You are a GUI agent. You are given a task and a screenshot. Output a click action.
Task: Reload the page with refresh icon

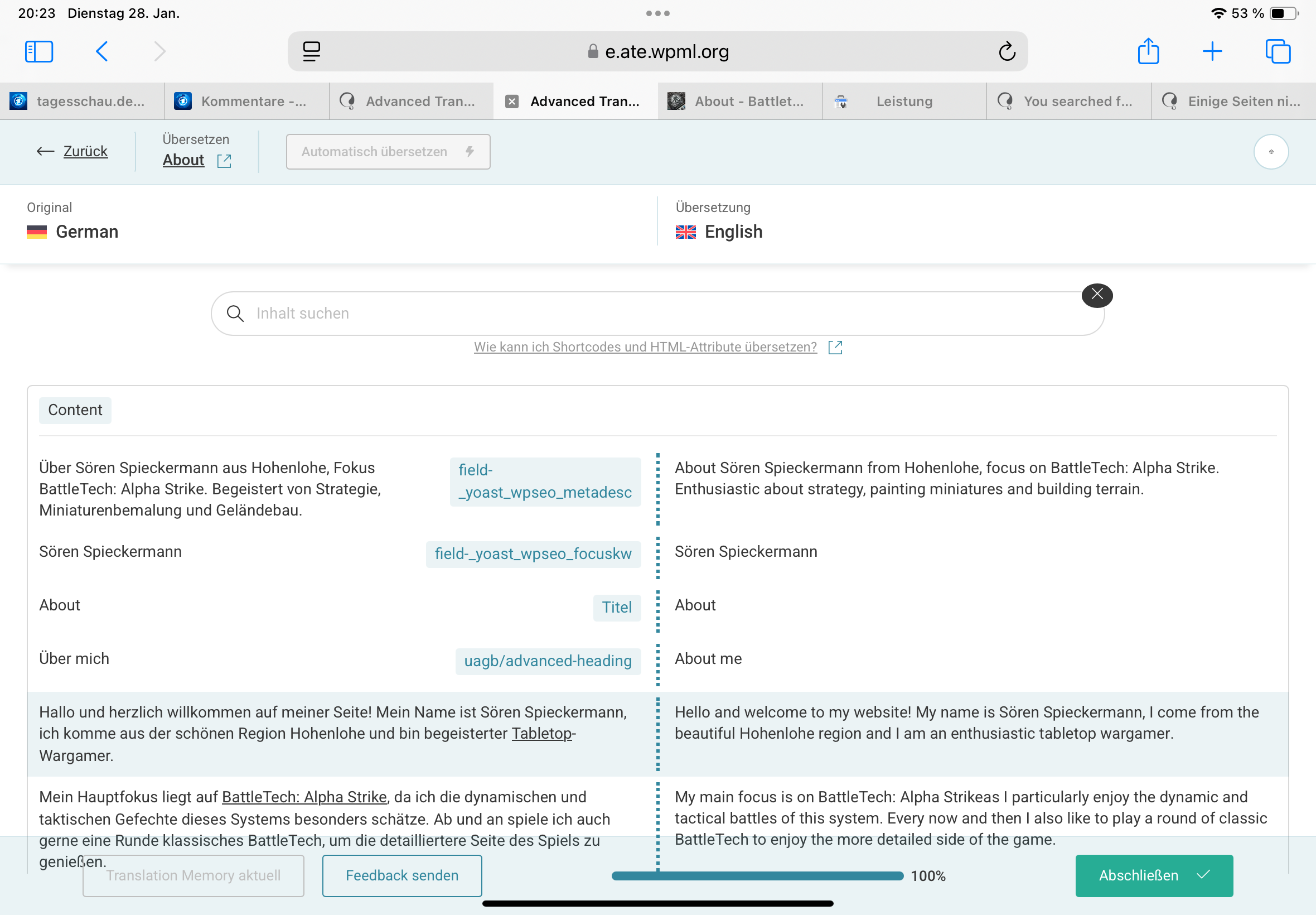pyautogui.click(x=1007, y=51)
